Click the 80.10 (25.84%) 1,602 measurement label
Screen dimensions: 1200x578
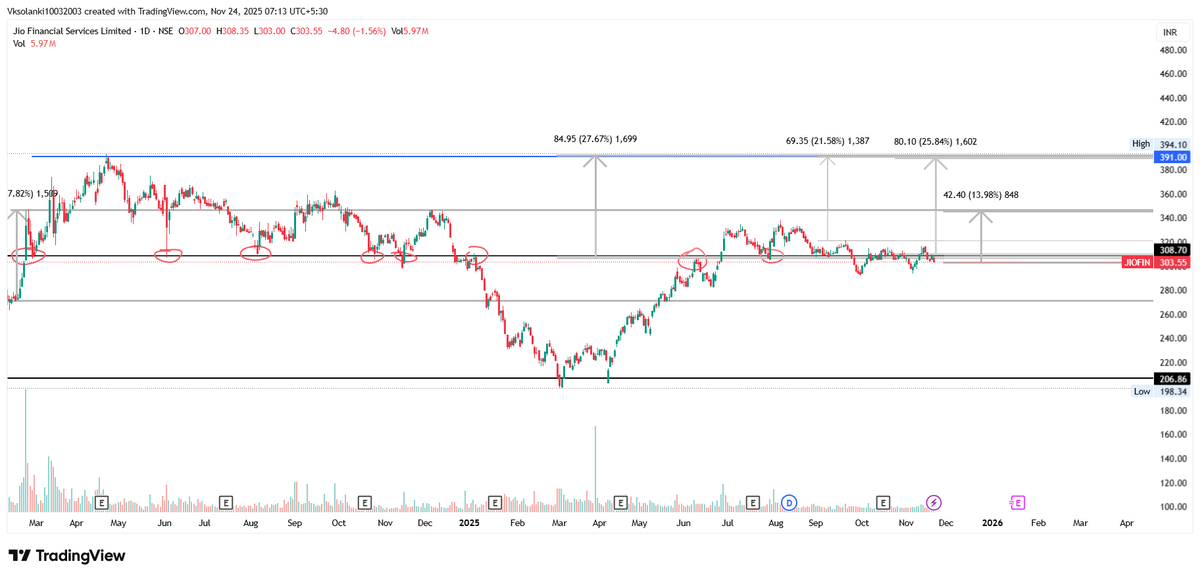(x=935, y=142)
